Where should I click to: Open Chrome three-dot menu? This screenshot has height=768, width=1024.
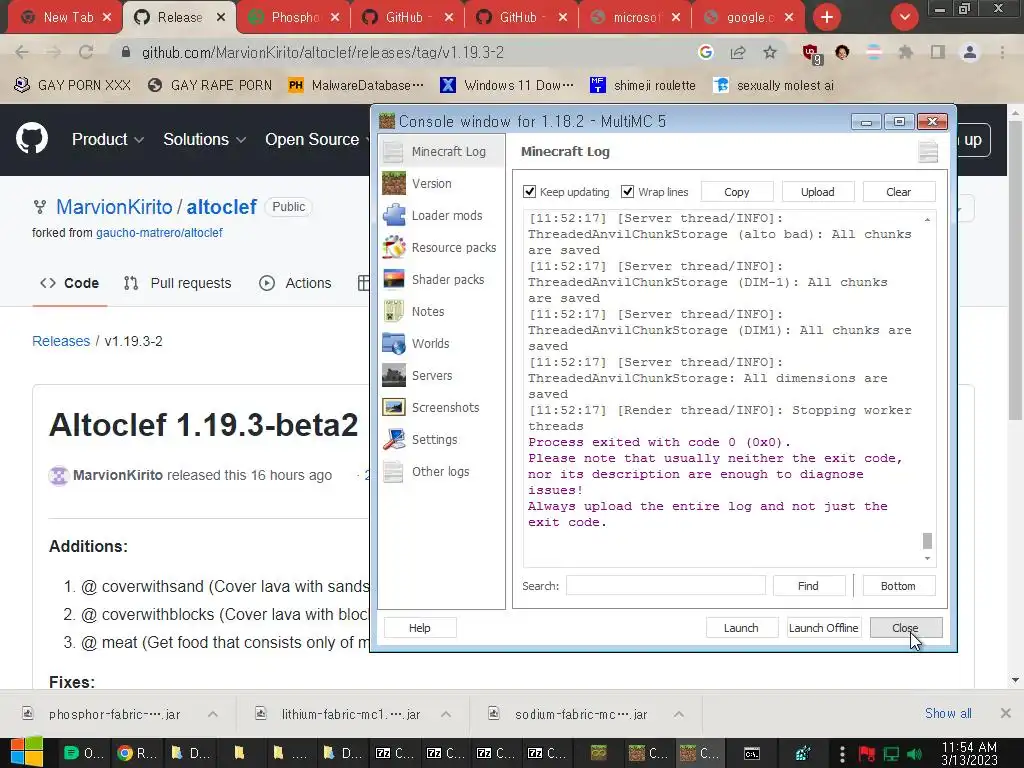(x=1002, y=52)
